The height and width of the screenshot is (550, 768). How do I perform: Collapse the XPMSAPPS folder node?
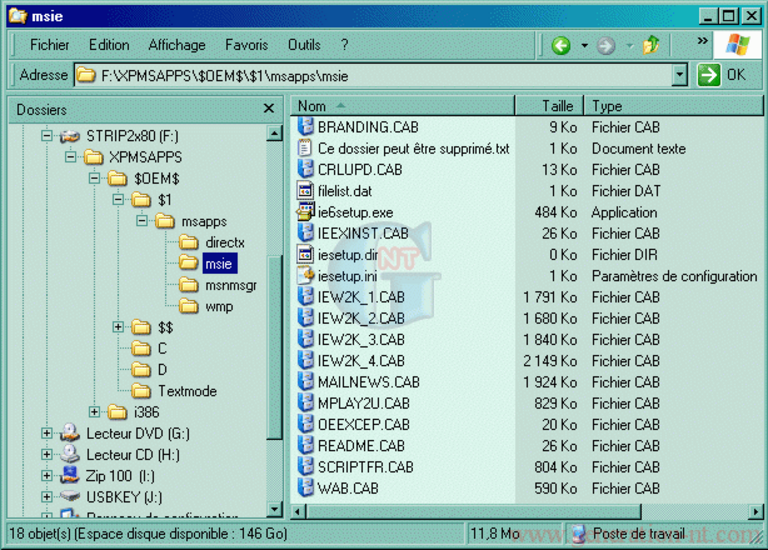click(x=71, y=157)
